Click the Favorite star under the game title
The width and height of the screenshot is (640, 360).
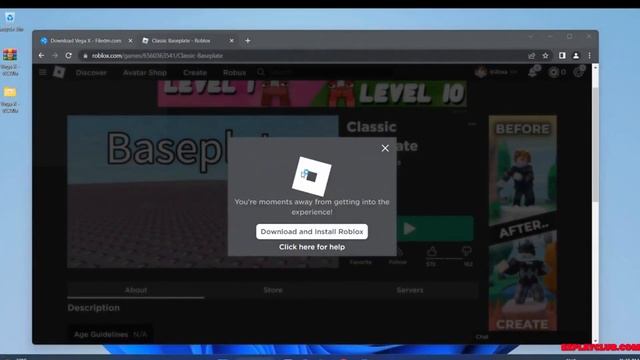[360, 262]
